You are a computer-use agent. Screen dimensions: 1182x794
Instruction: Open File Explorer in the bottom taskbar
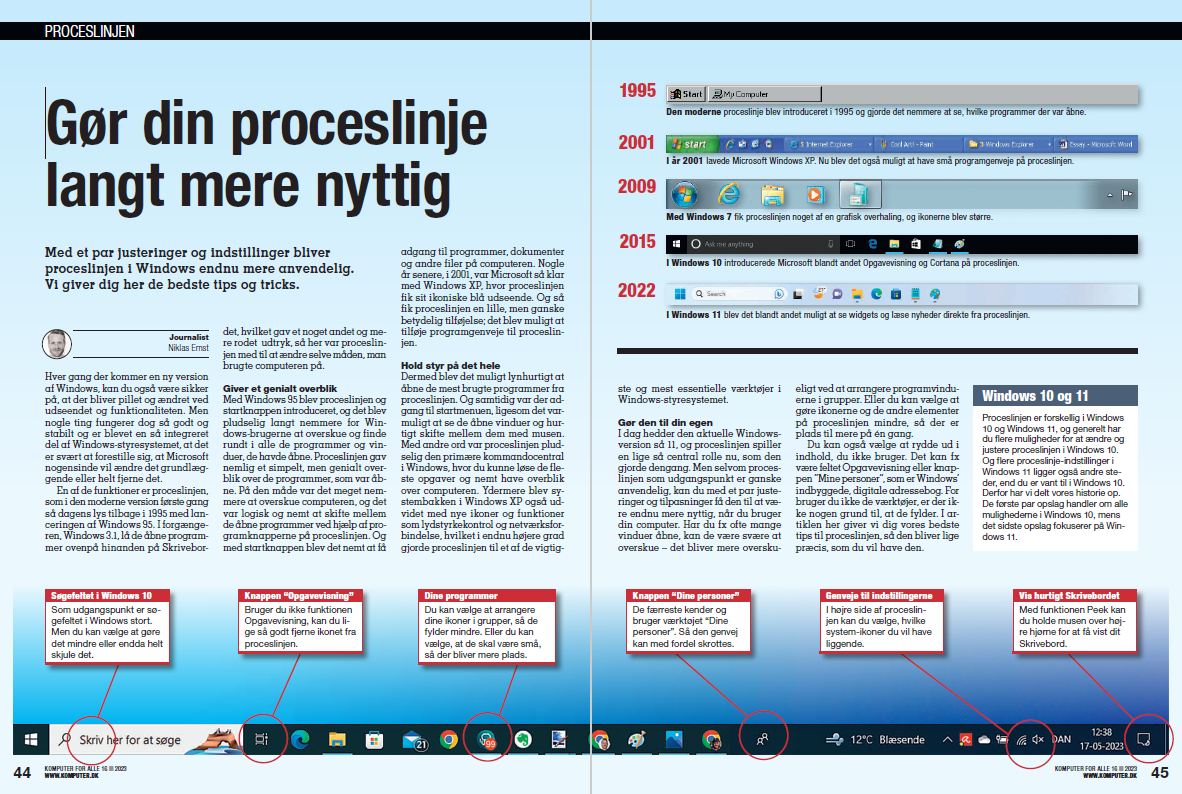tap(337, 740)
